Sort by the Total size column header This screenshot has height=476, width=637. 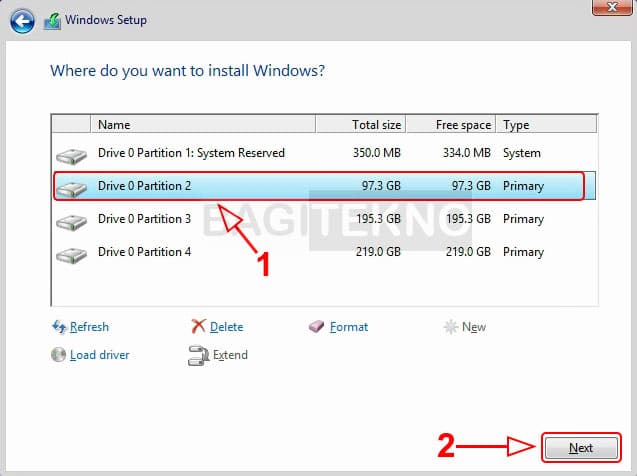point(360,124)
